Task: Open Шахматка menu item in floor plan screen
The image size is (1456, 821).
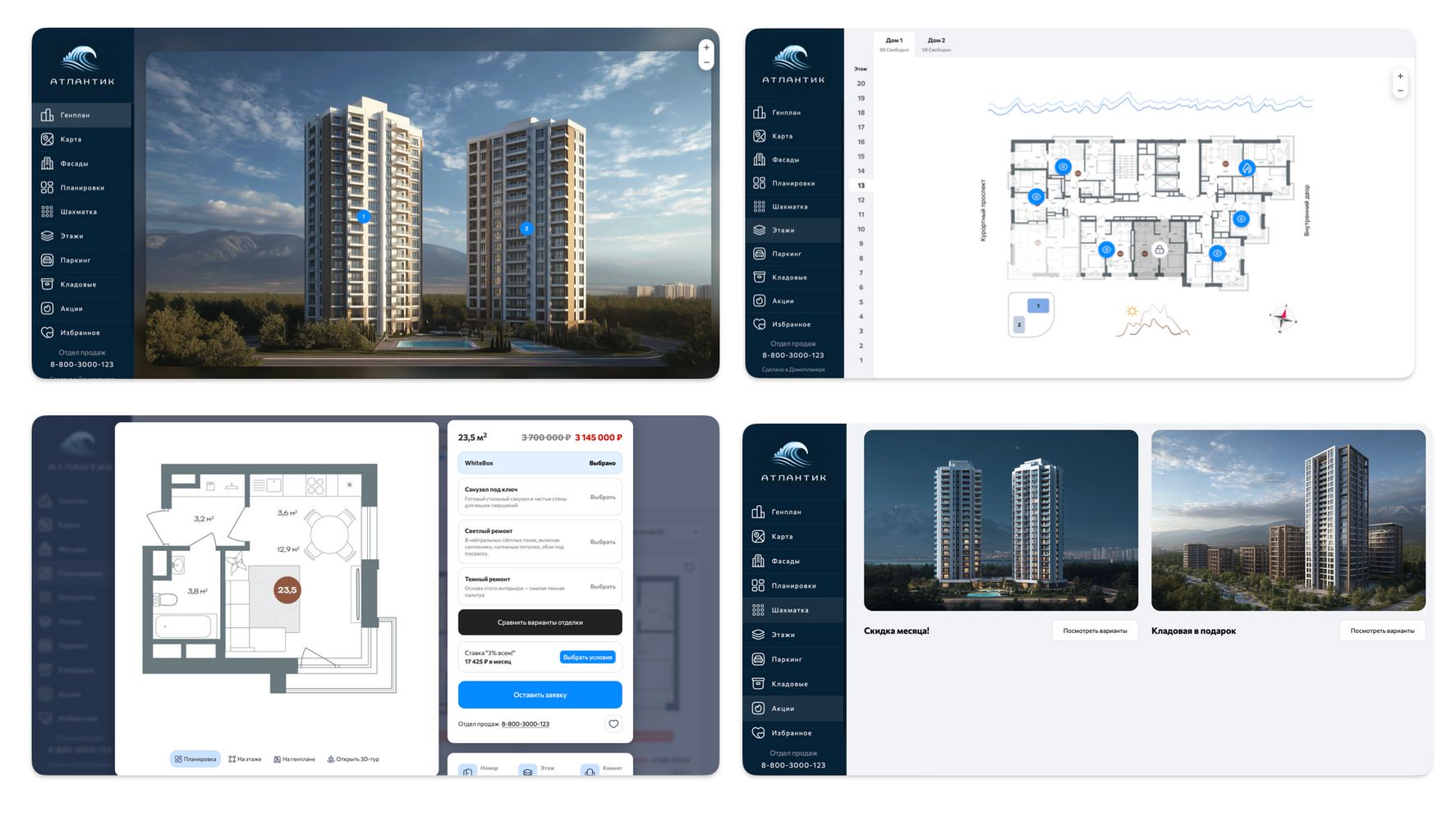Action: [x=794, y=207]
